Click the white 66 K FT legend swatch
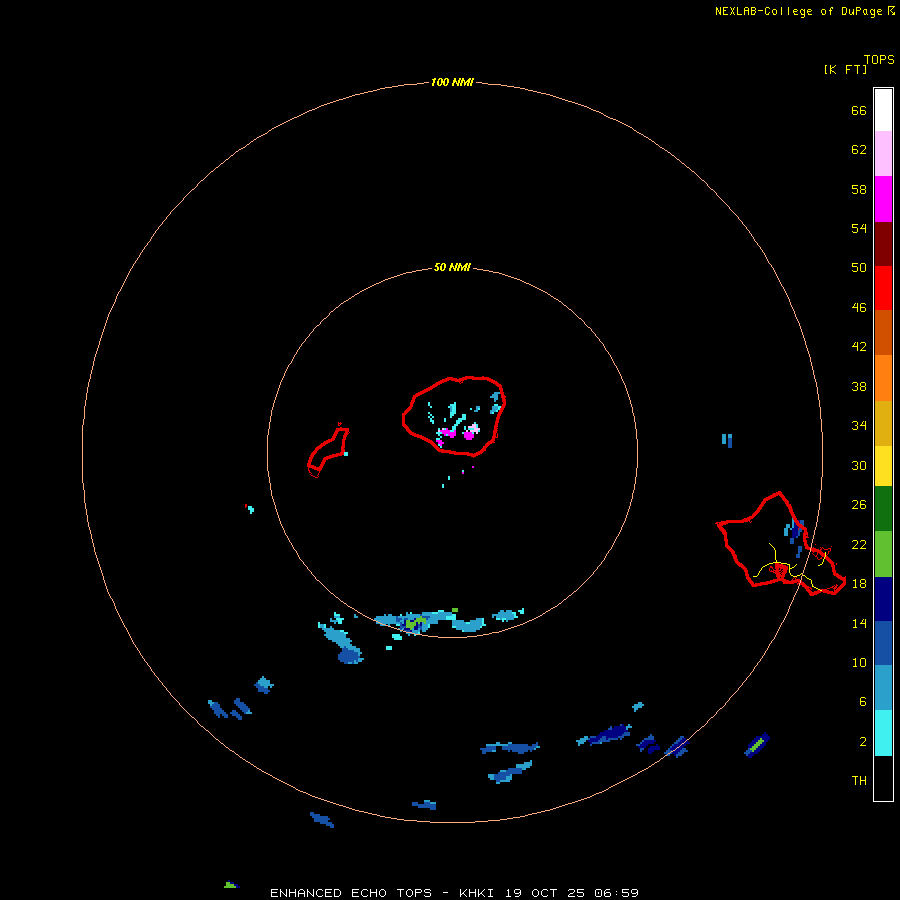Viewport: 900px width, 900px height. 883,110
